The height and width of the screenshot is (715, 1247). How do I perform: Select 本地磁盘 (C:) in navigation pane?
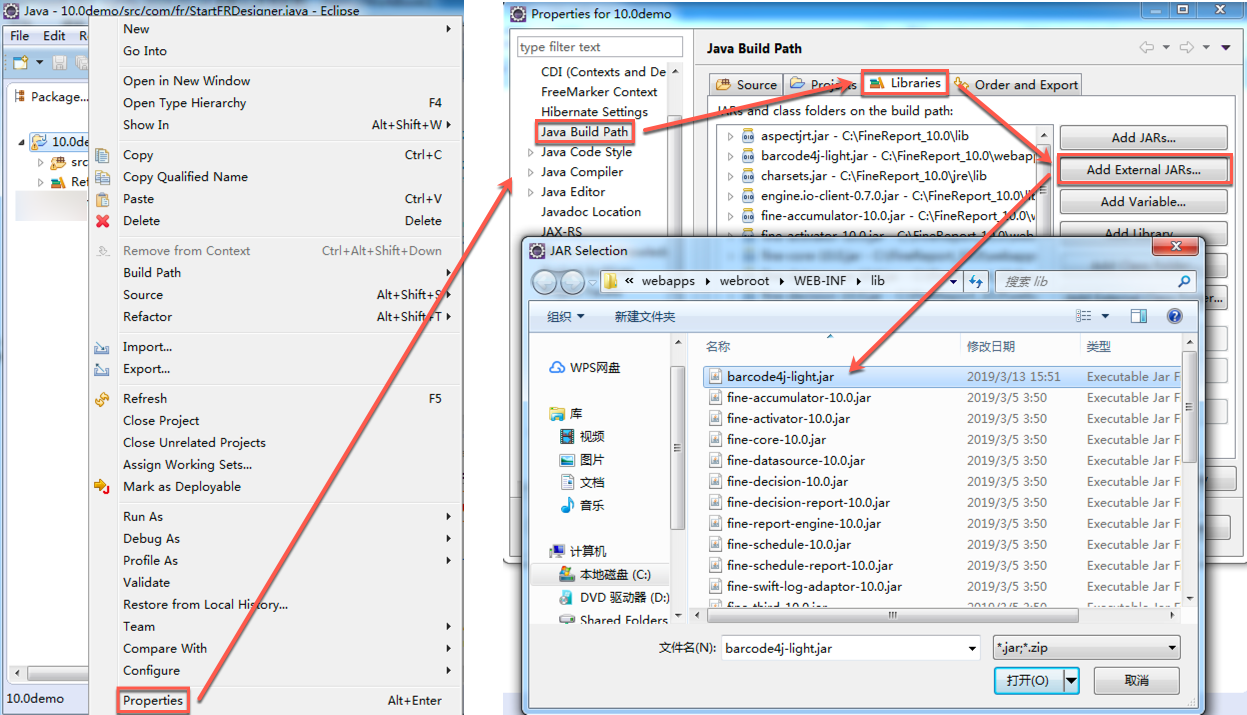(616, 575)
